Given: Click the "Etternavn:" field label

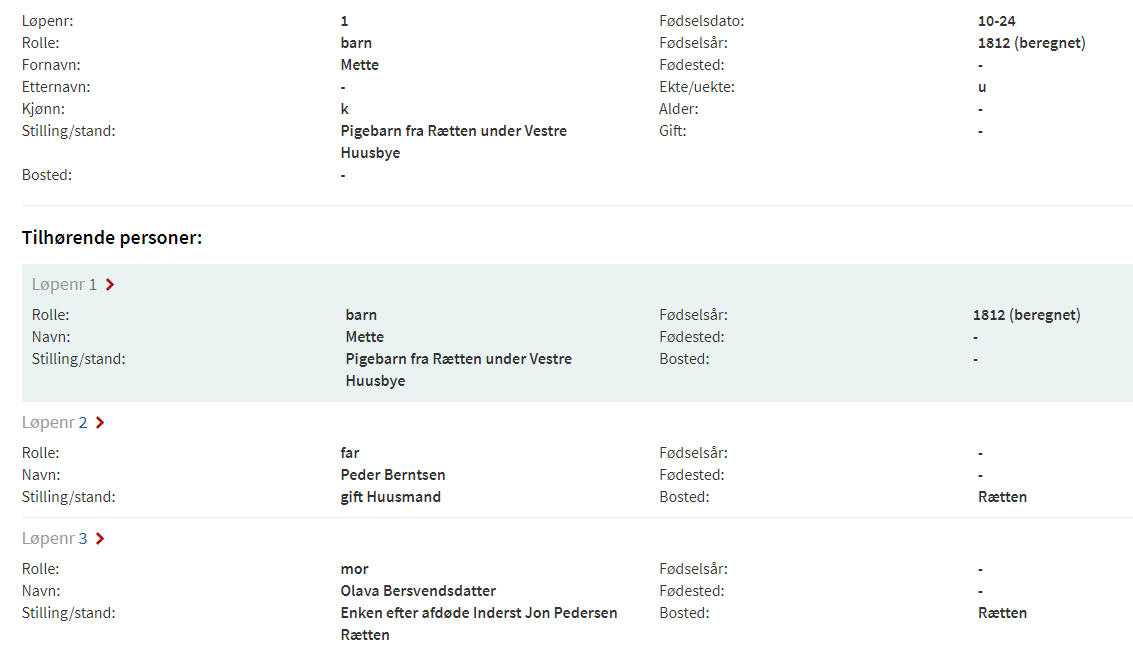Looking at the screenshot, I should coord(56,87).
